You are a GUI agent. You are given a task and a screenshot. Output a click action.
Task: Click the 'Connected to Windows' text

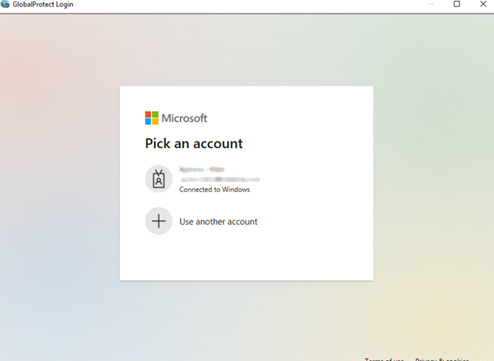point(214,189)
